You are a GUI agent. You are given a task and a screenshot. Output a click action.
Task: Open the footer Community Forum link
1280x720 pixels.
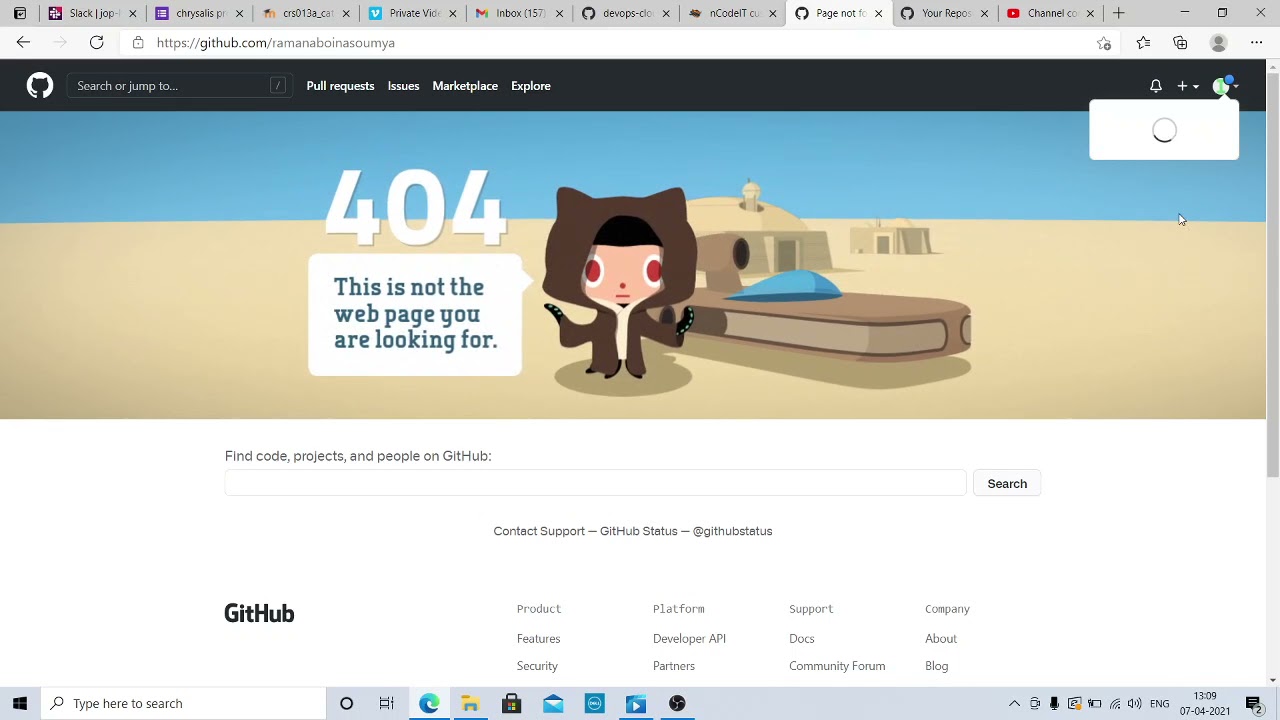point(837,666)
